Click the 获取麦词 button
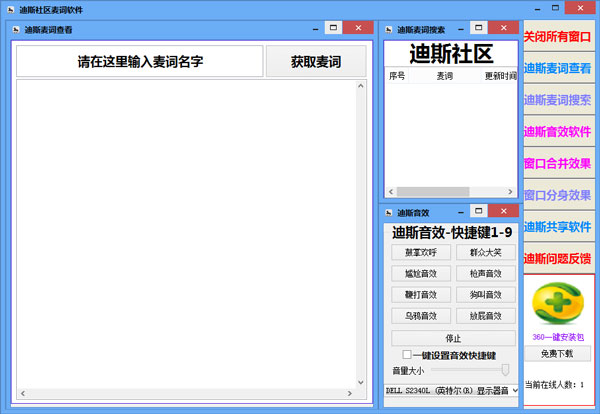 [x=316, y=61]
